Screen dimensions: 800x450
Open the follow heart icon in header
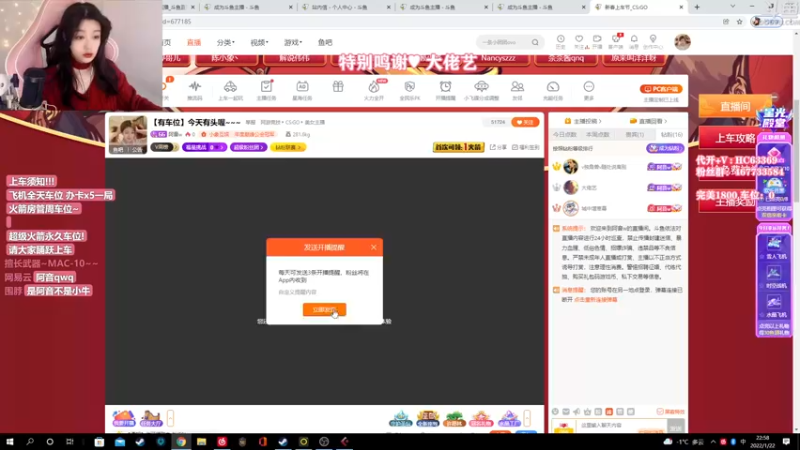pyautogui.click(x=579, y=41)
